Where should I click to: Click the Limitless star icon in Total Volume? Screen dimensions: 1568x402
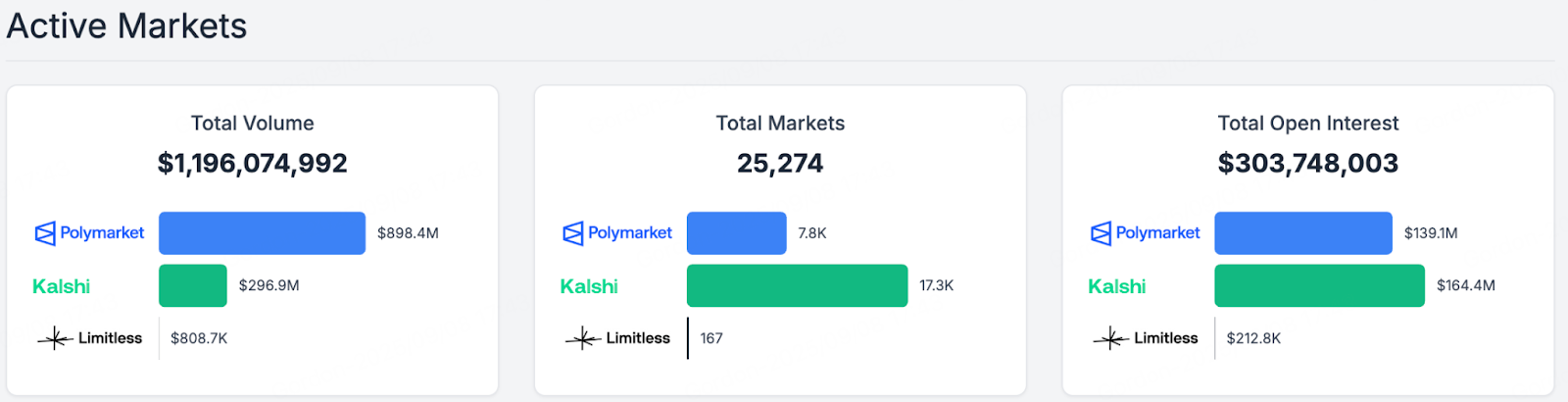pyautogui.click(x=55, y=339)
